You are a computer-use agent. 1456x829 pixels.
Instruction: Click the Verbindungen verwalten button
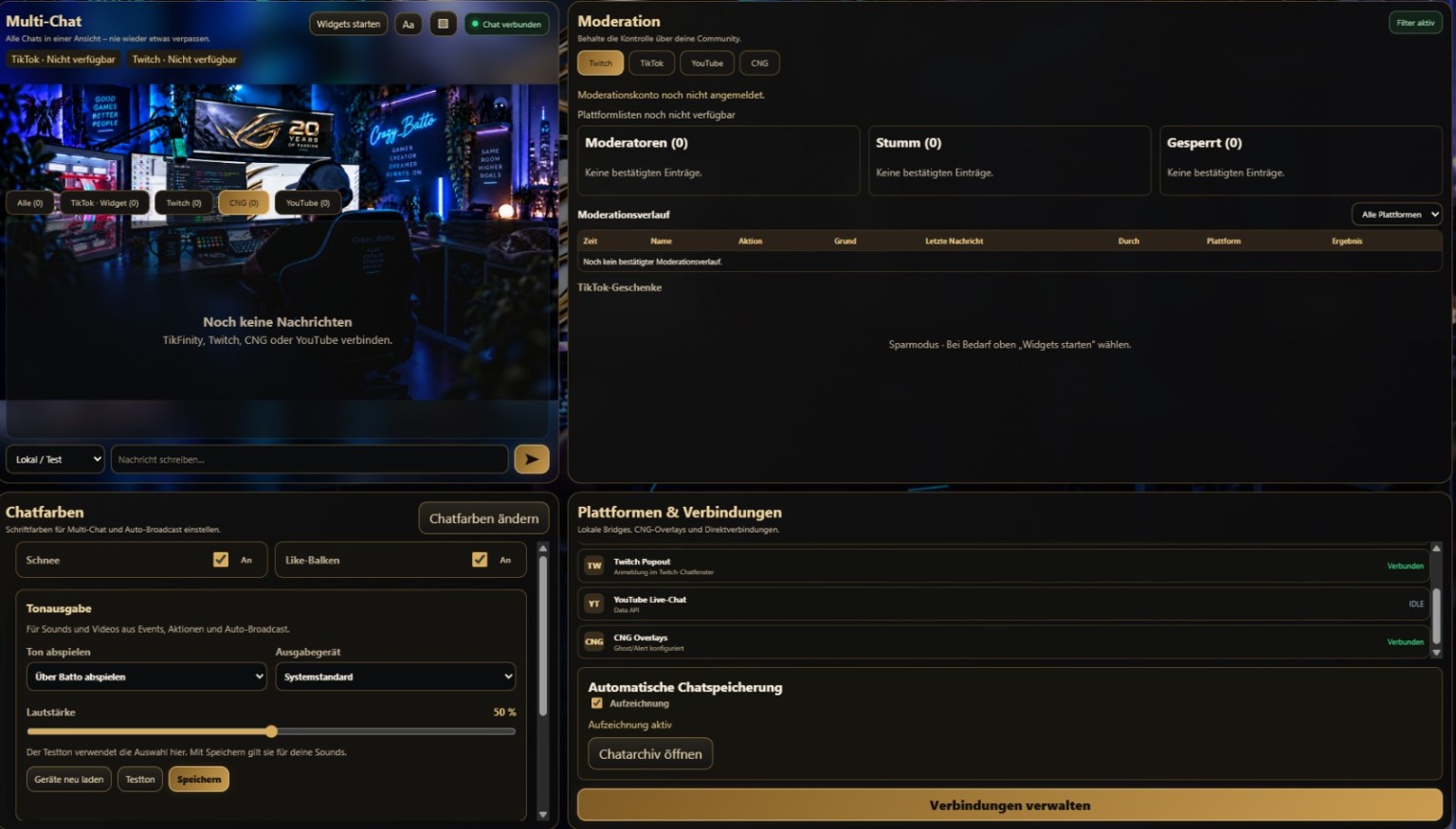click(x=1010, y=805)
